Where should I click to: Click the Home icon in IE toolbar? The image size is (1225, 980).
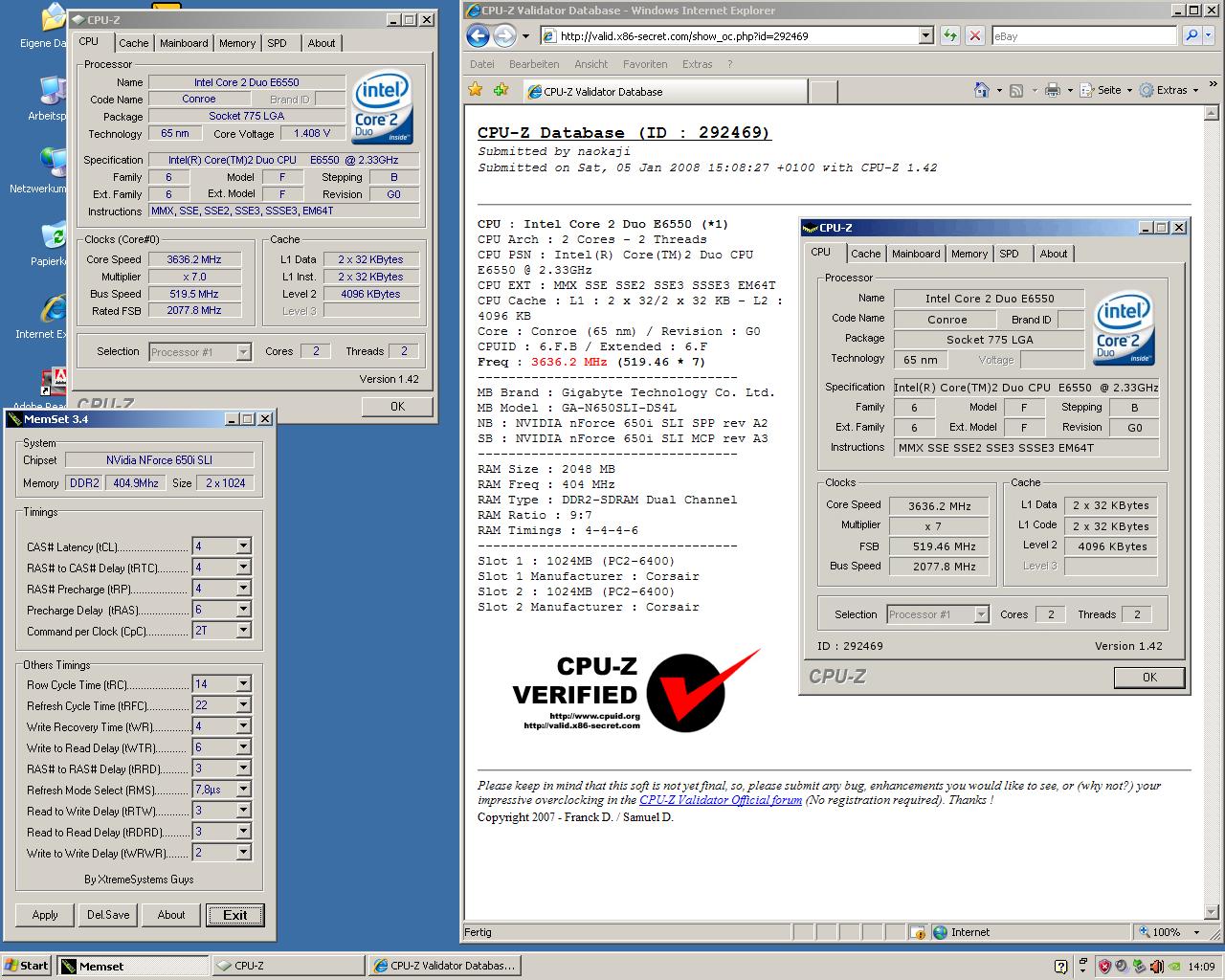pyautogui.click(x=981, y=90)
